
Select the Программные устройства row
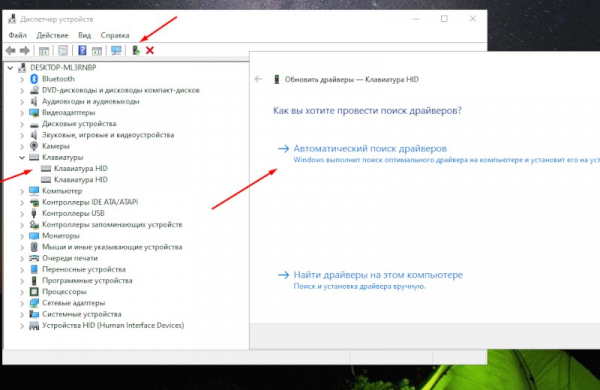click(87, 281)
